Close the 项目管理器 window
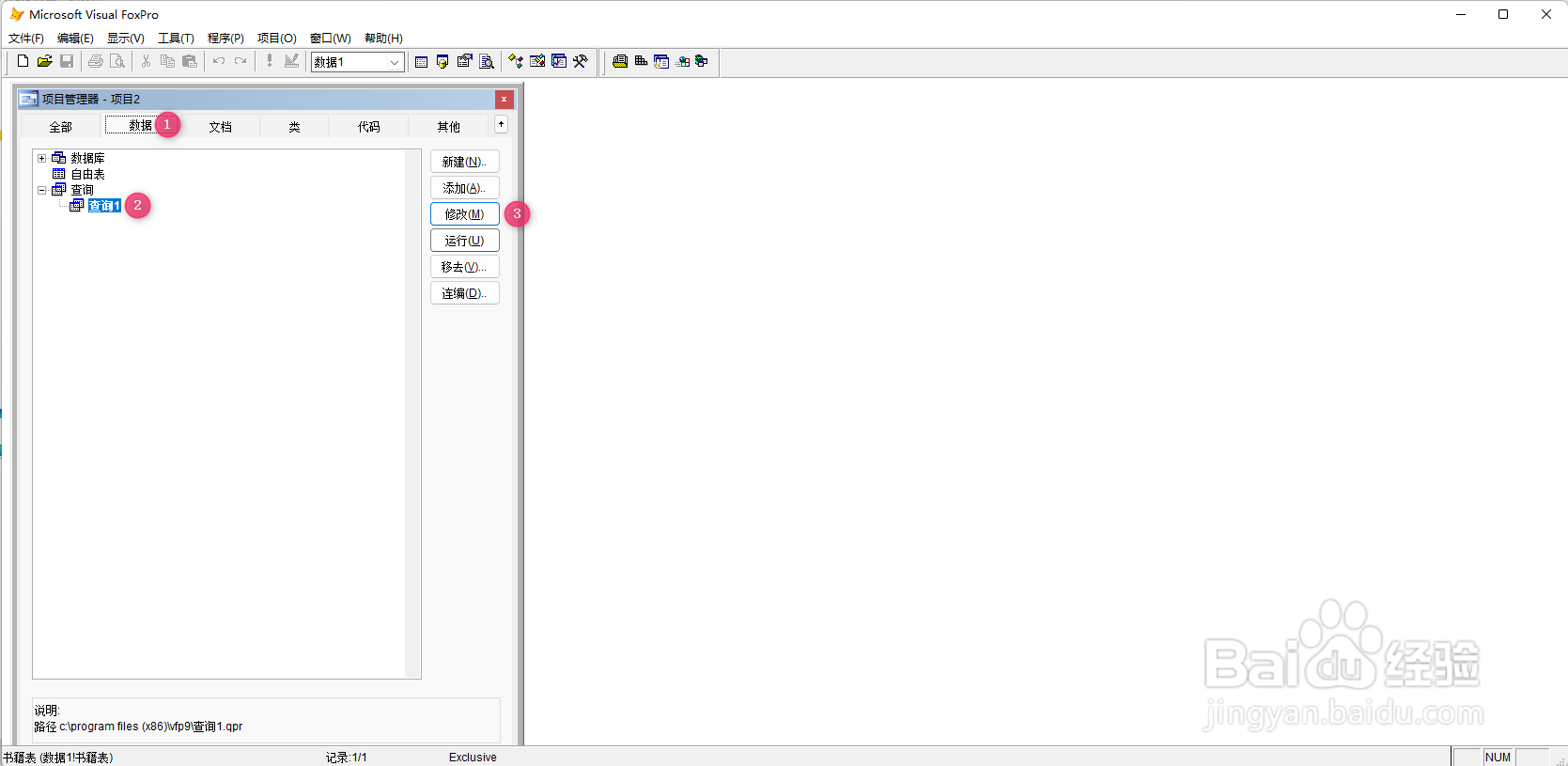The image size is (1568, 766). click(505, 99)
